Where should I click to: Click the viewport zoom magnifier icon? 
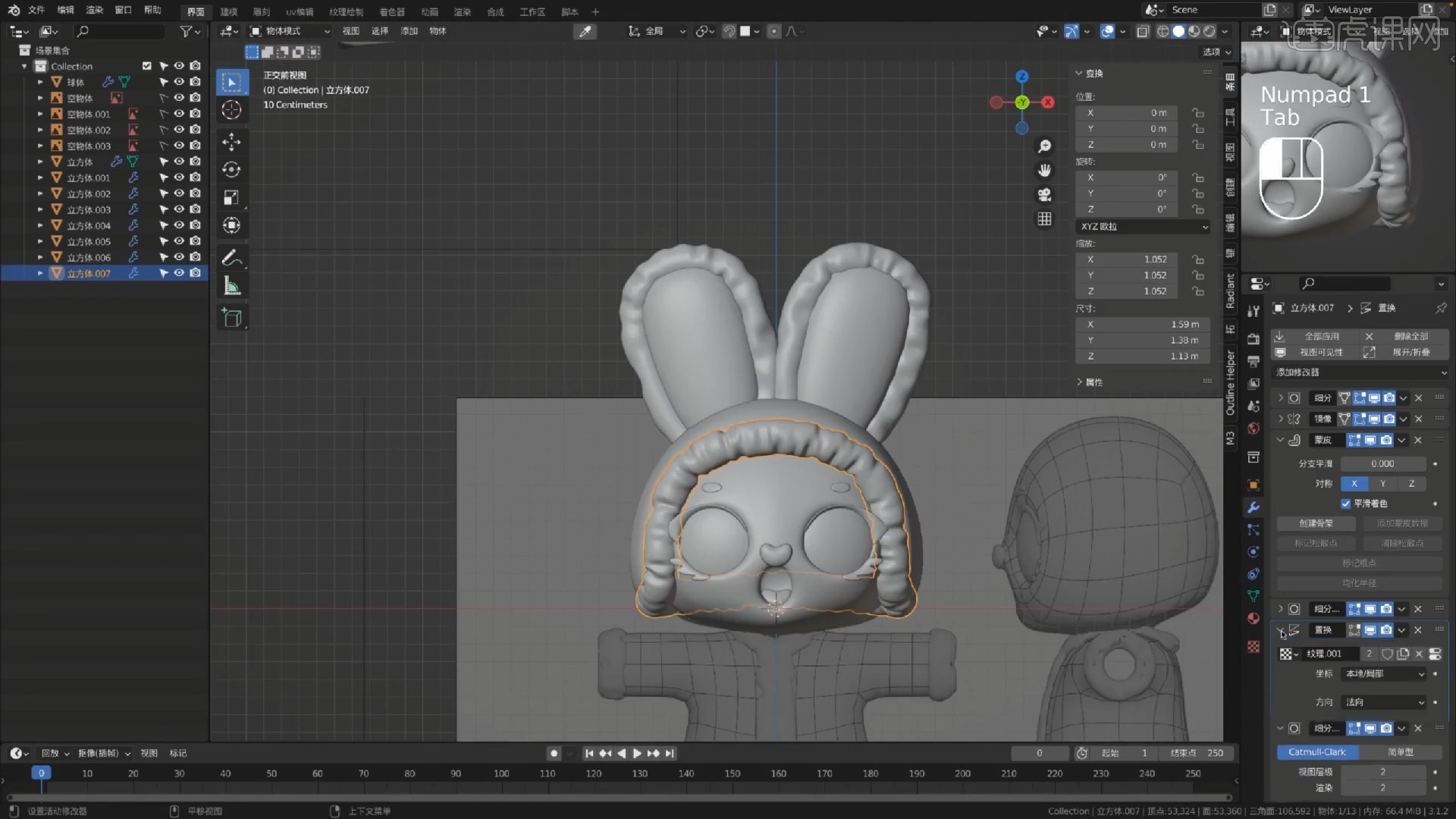pos(1044,146)
